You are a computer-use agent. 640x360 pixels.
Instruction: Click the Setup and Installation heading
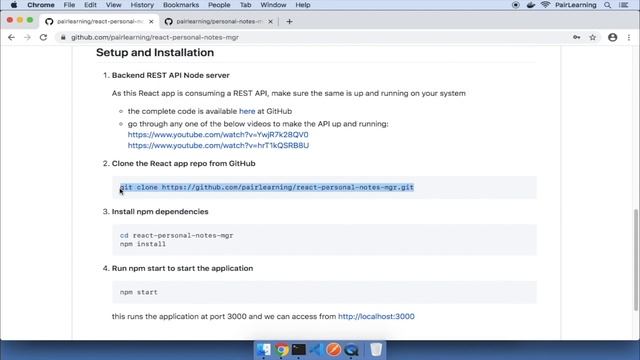tap(155, 52)
